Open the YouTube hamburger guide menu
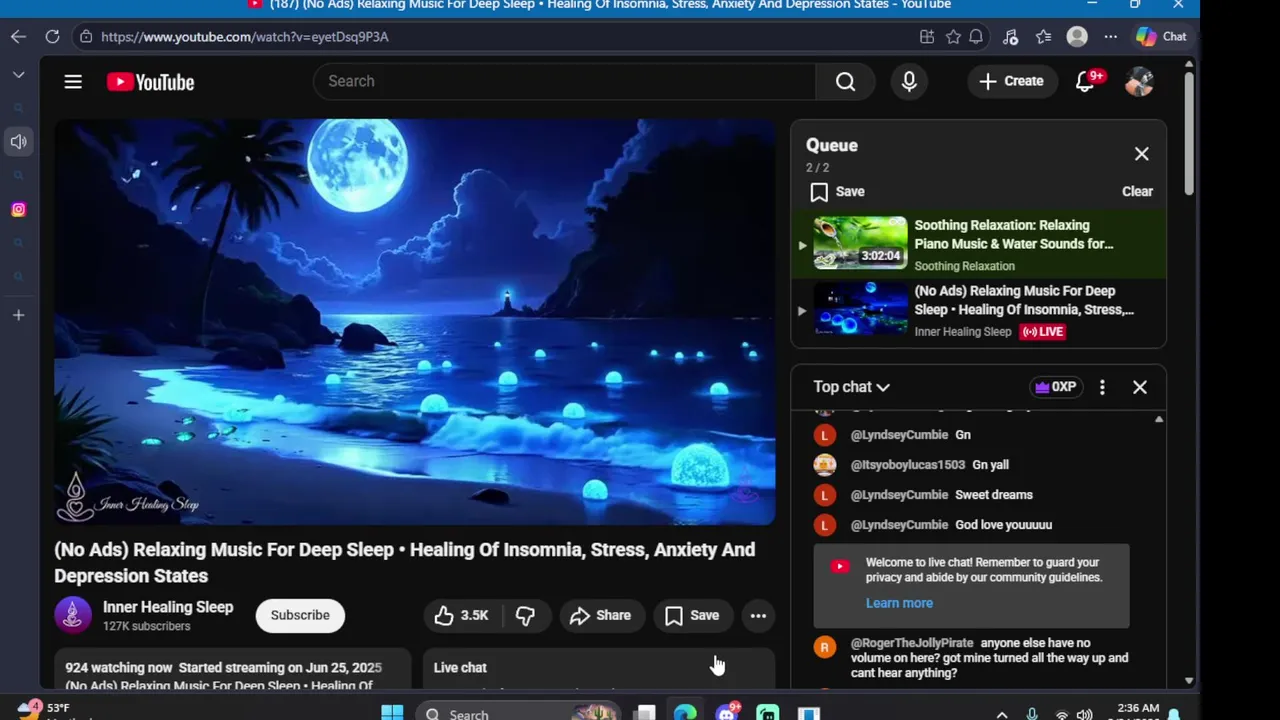 tap(73, 82)
